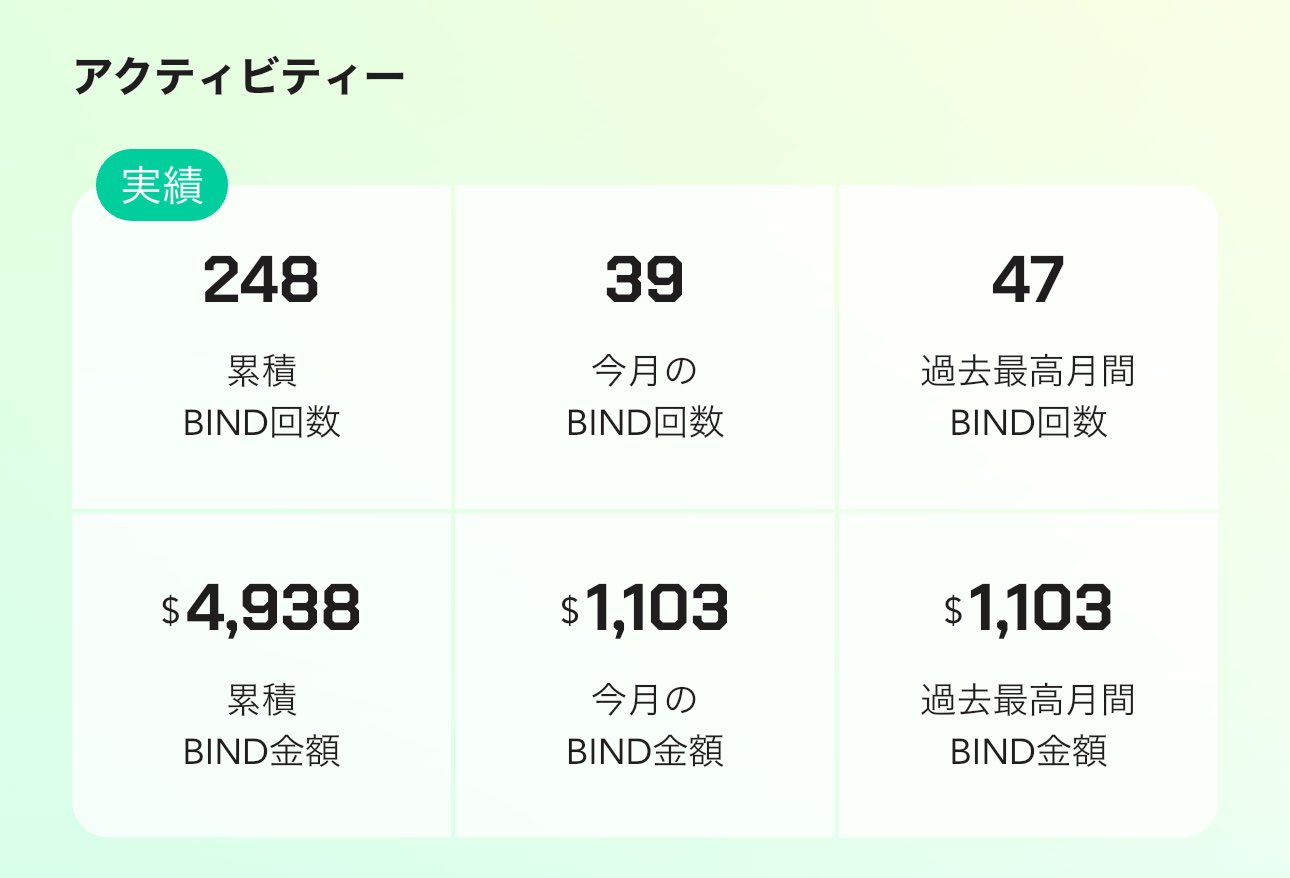Click the BIND回数 text under 過去最高月間
Image resolution: width=1290 pixels, height=878 pixels.
pyautogui.click(x=1028, y=423)
